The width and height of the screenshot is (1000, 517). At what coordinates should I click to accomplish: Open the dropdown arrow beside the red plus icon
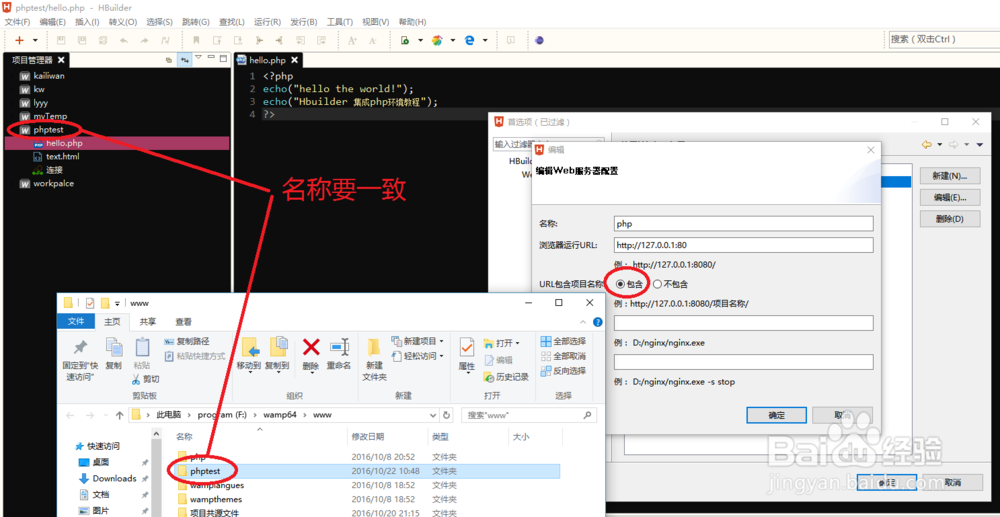coord(34,40)
